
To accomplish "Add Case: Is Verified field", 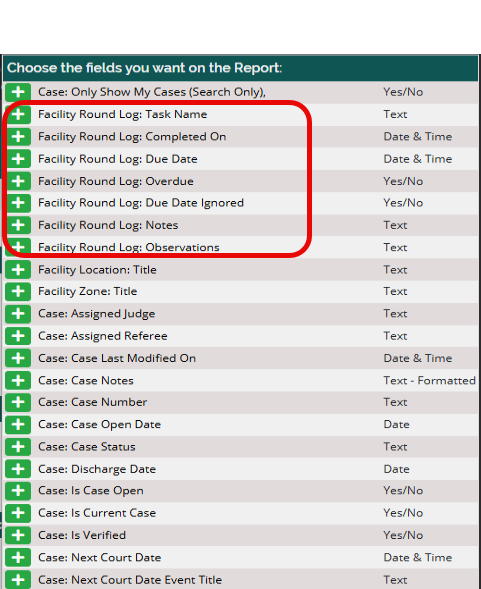I will 18,535.
